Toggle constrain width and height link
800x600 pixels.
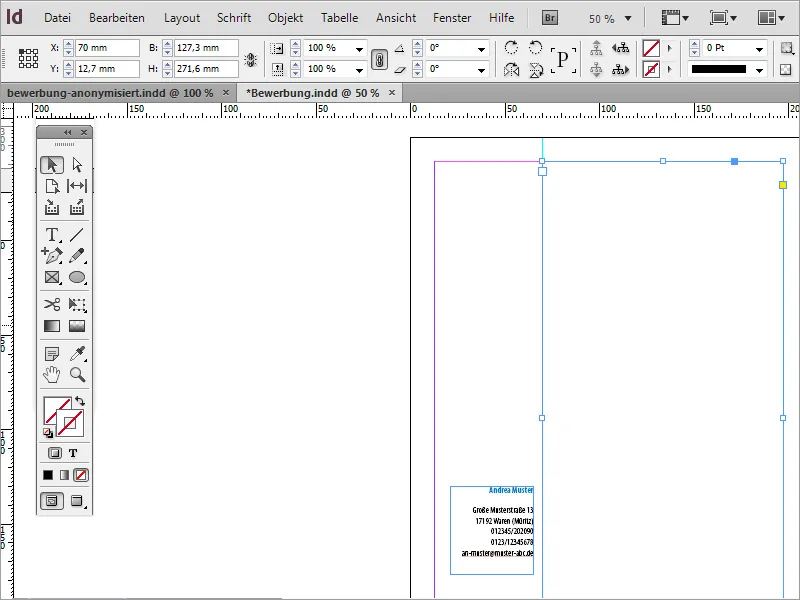click(250, 60)
